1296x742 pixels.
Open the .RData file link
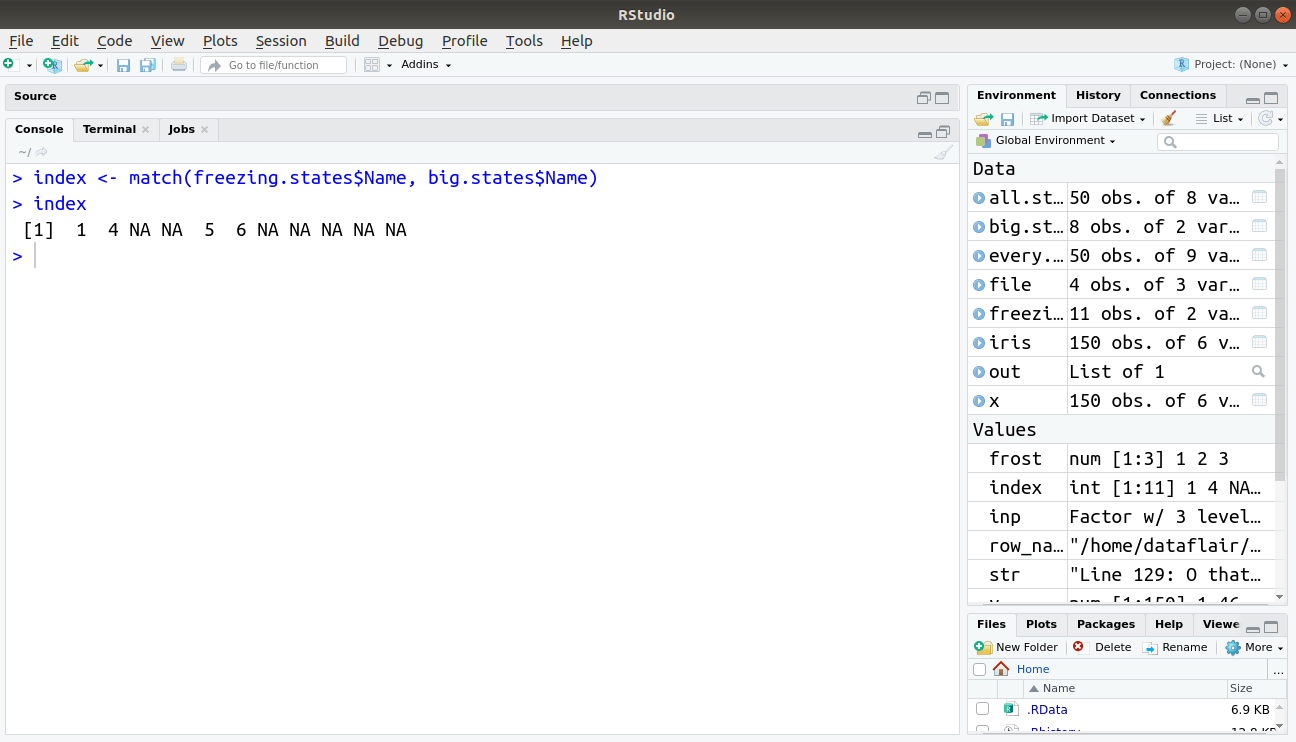coord(1047,709)
